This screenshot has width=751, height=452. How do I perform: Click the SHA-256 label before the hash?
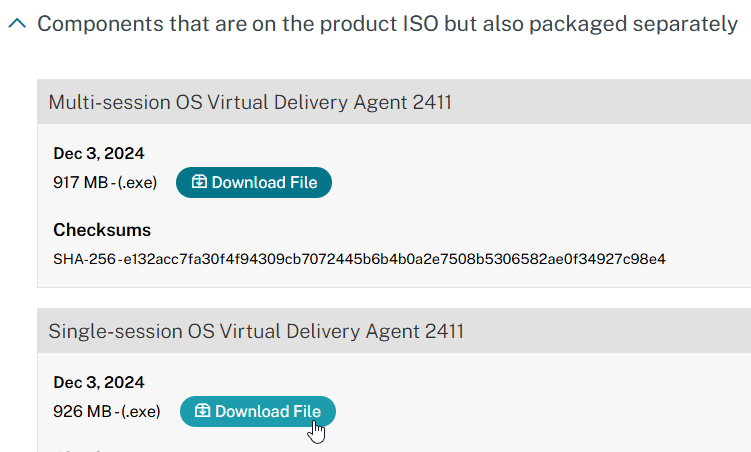(85, 259)
